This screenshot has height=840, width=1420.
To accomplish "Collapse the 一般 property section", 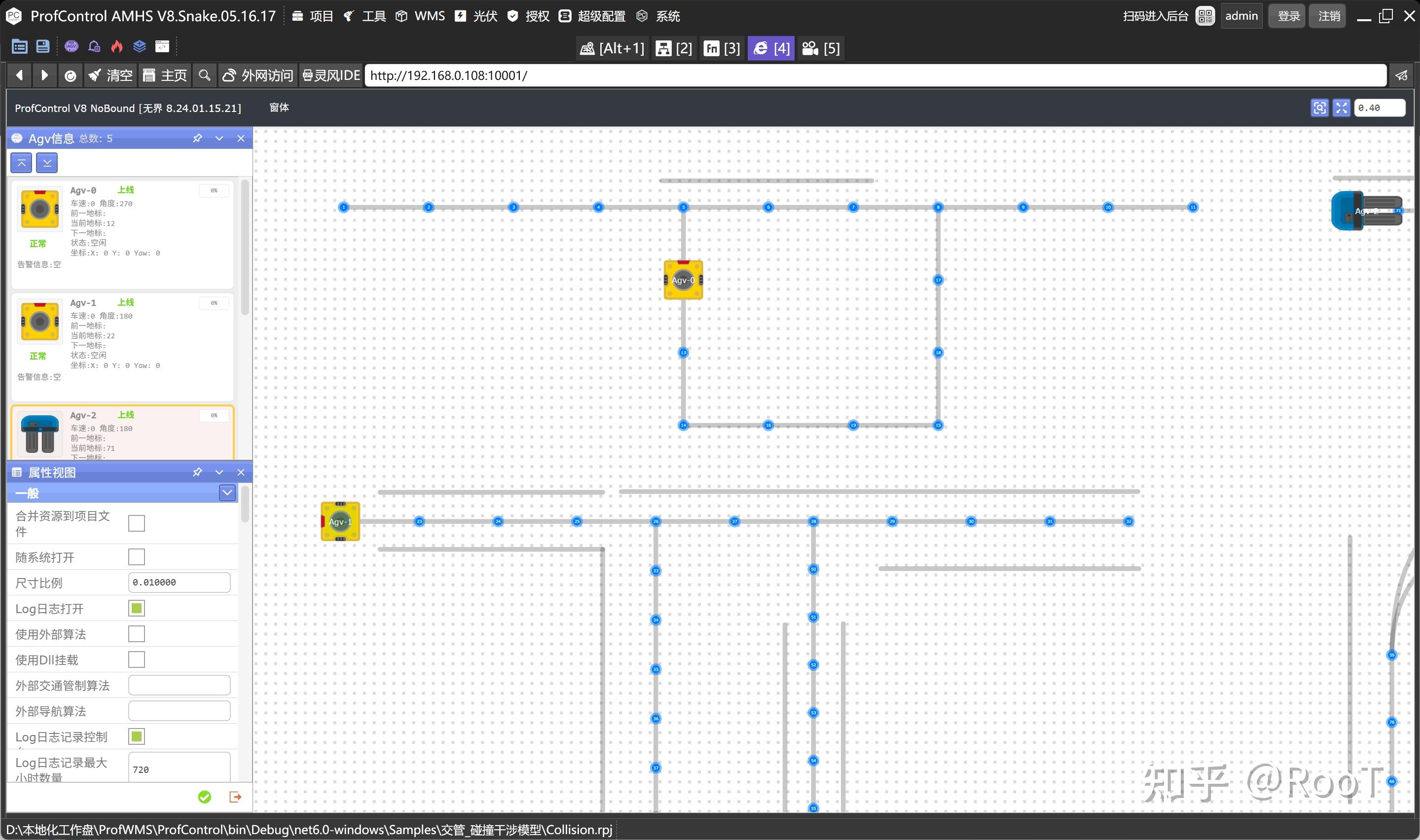I will (x=227, y=493).
